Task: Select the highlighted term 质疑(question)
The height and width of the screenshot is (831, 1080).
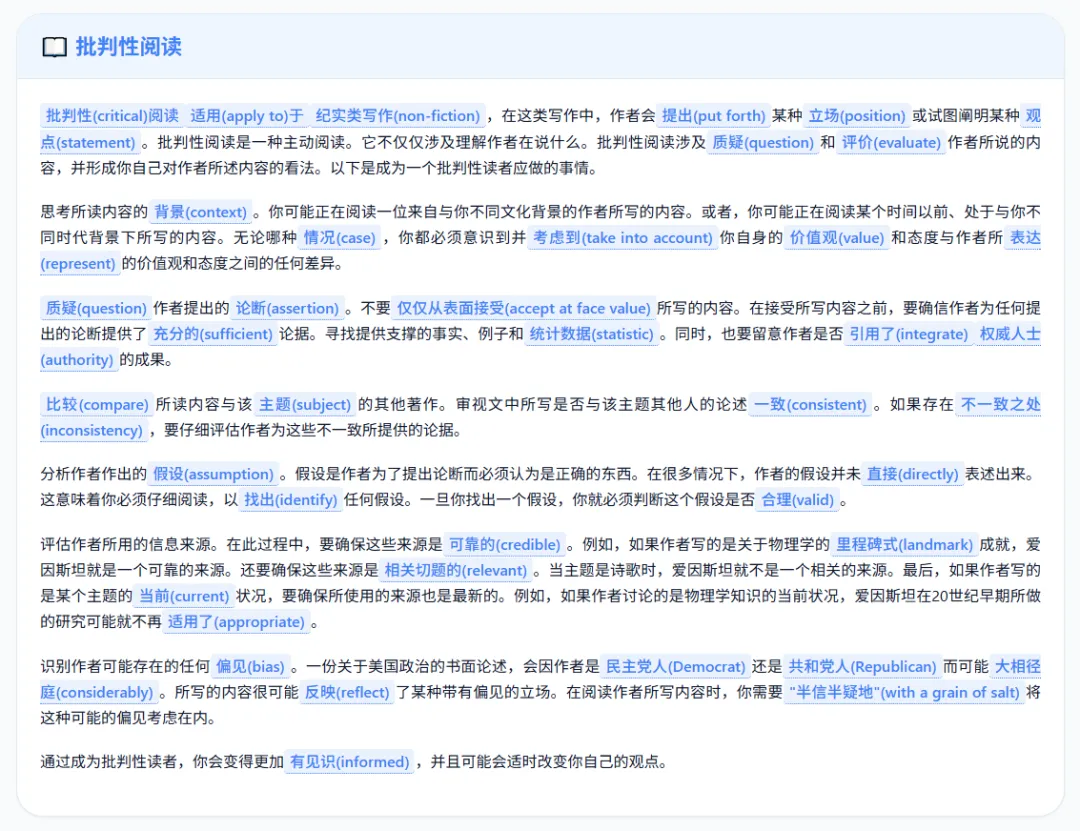Action: click(95, 308)
